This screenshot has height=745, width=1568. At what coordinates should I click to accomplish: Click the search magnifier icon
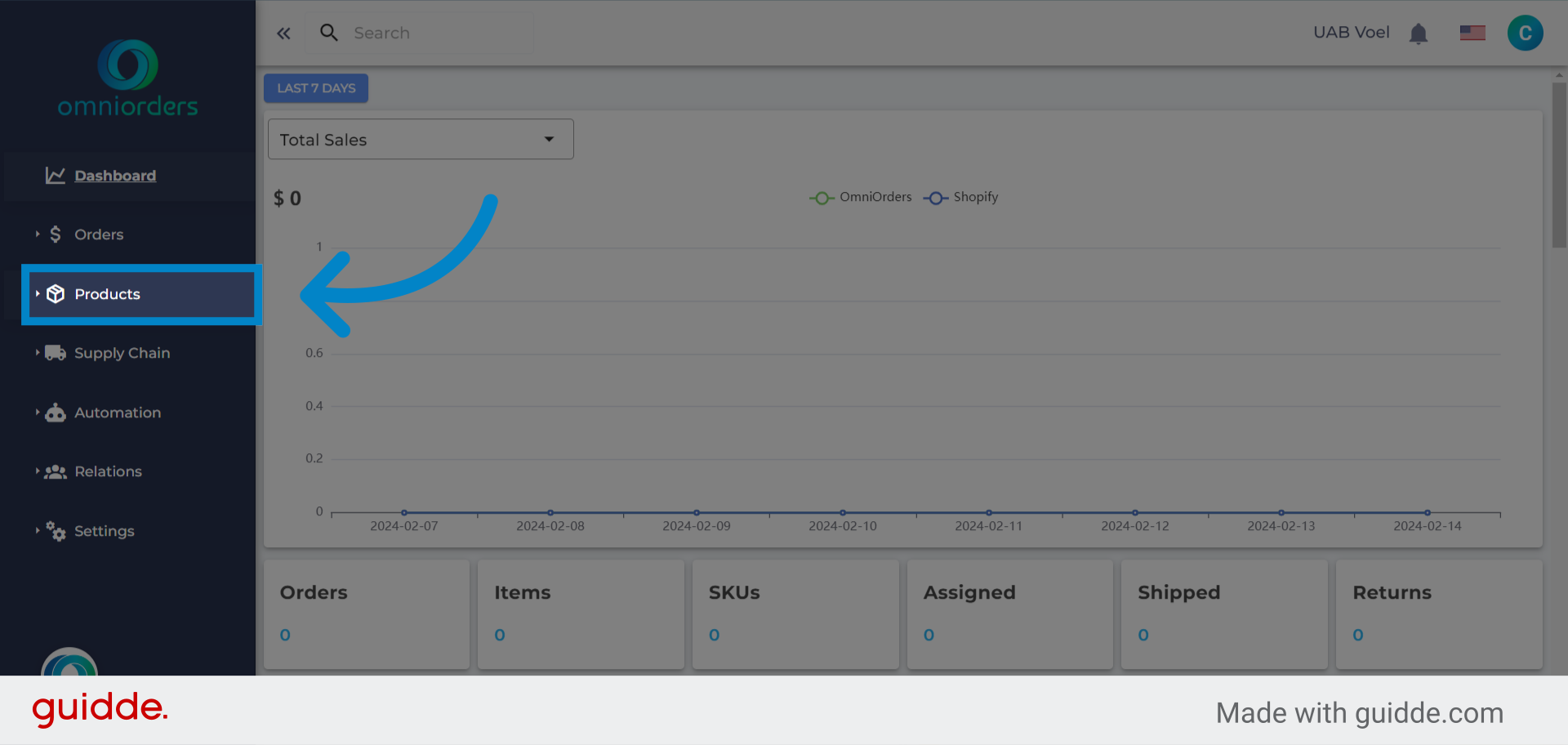[x=329, y=33]
